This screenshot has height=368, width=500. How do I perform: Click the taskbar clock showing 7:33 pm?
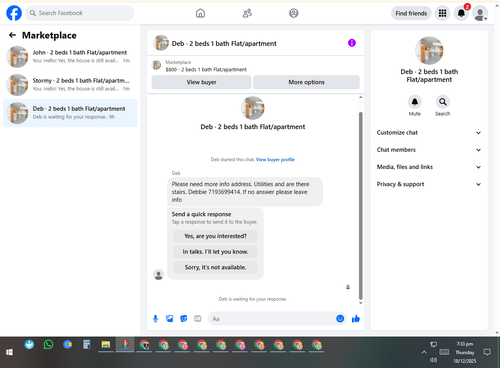465,344
